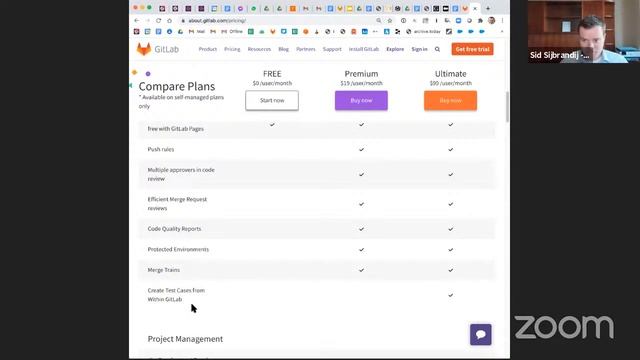Click purple Buy now for Premium
The width and height of the screenshot is (640, 360).
point(361,100)
